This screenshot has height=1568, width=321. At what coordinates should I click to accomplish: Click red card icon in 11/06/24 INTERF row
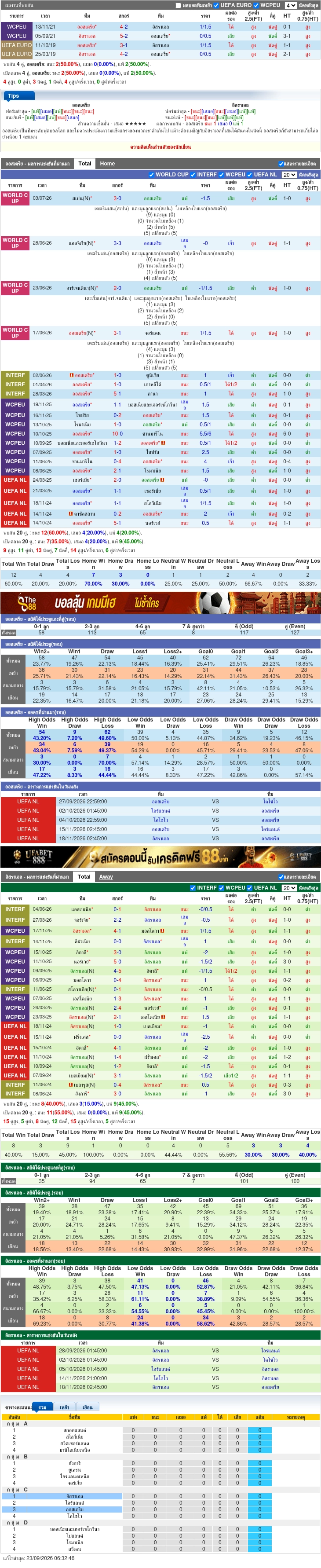(x=70, y=1084)
